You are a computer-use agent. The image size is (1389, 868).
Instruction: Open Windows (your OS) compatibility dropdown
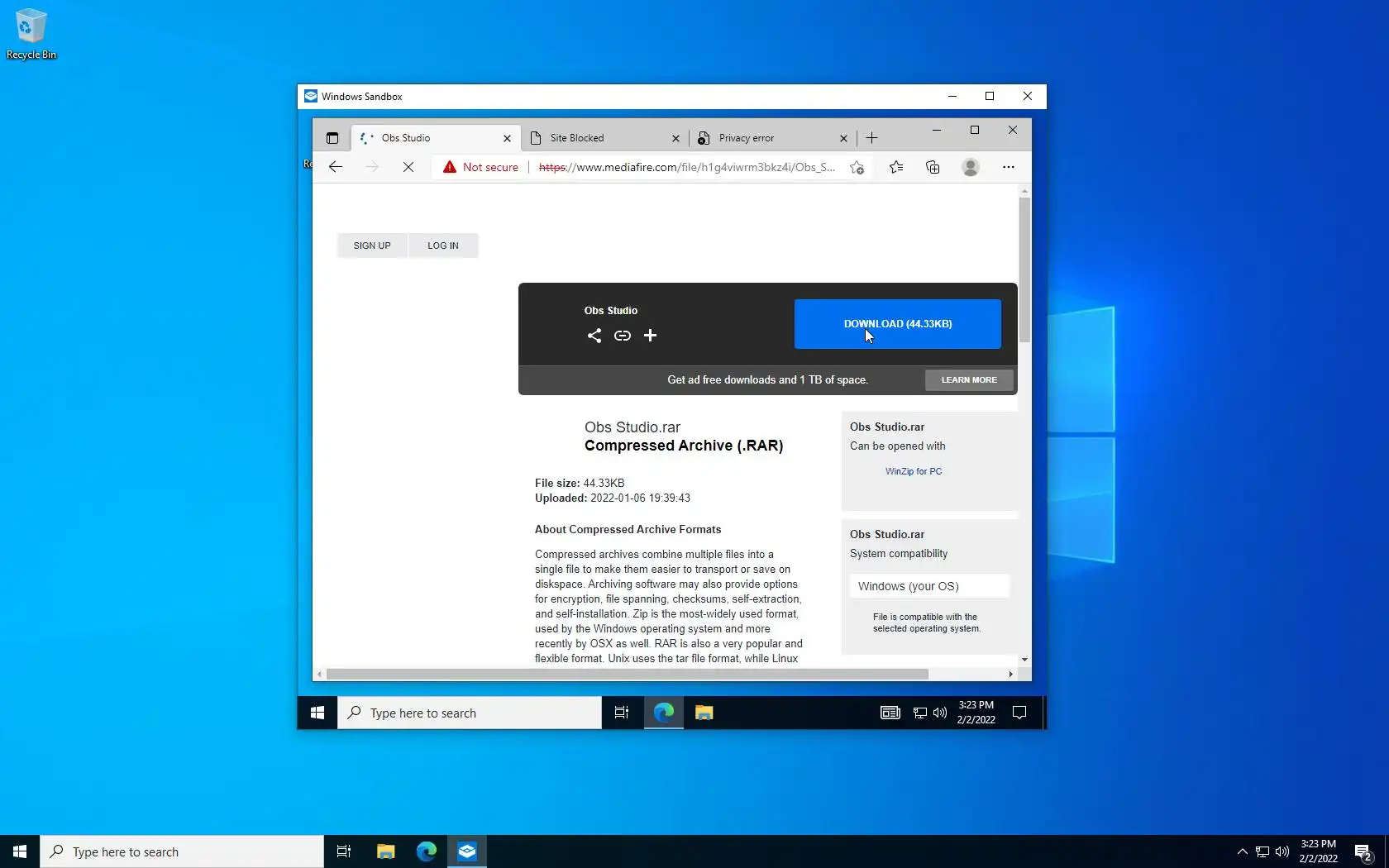pyautogui.click(x=929, y=586)
